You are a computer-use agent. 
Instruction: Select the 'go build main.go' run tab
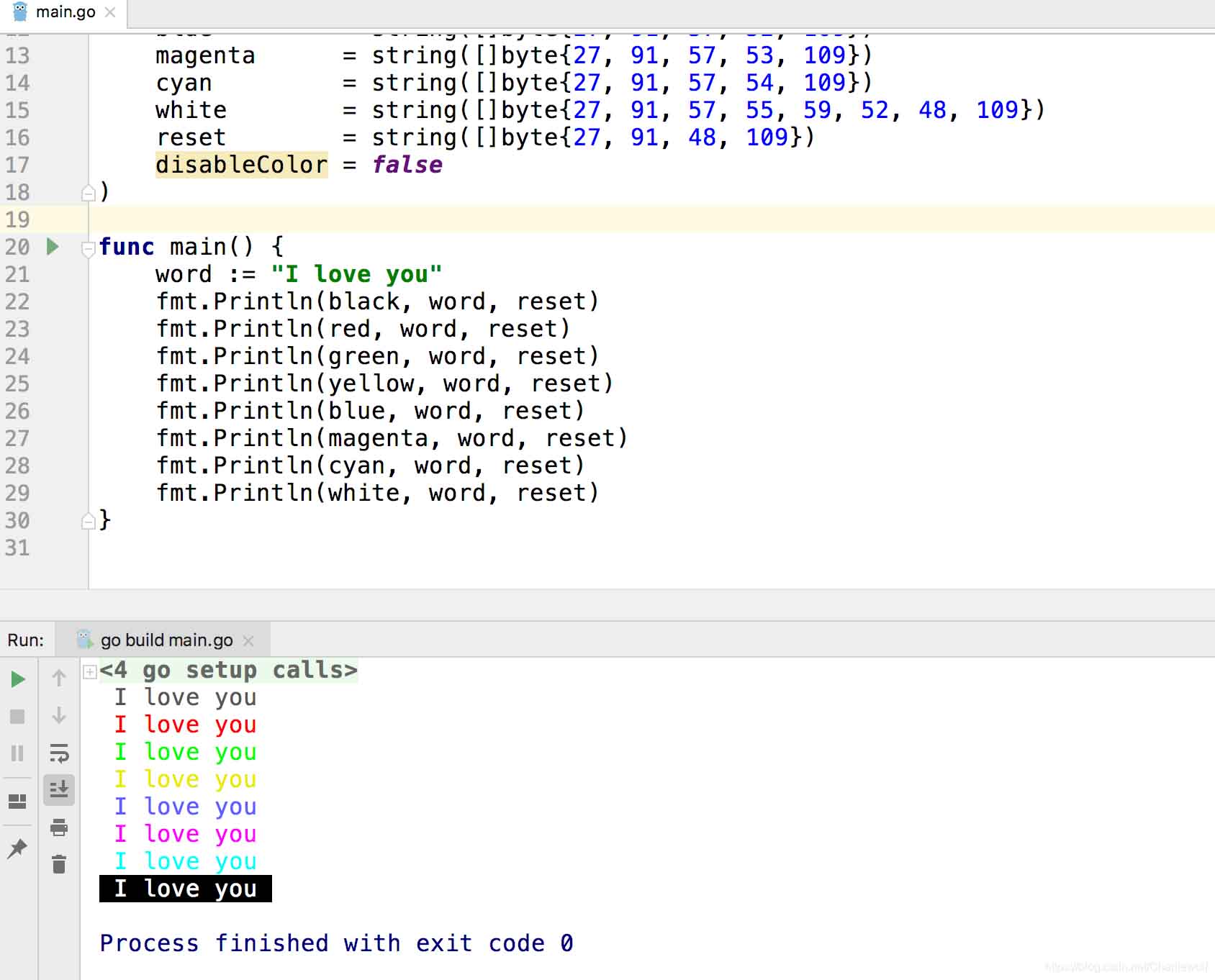[x=166, y=640]
